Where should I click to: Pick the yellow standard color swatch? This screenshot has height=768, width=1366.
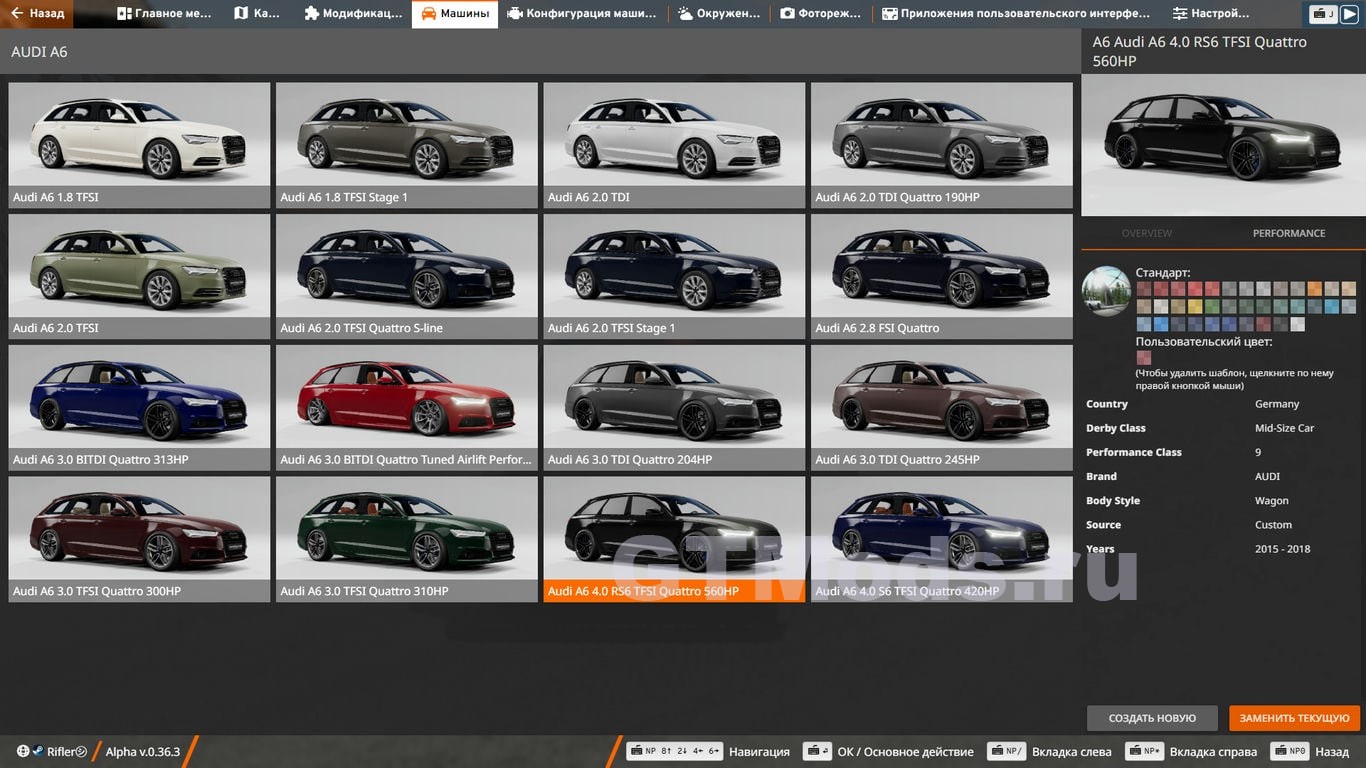pos(1195,306)
